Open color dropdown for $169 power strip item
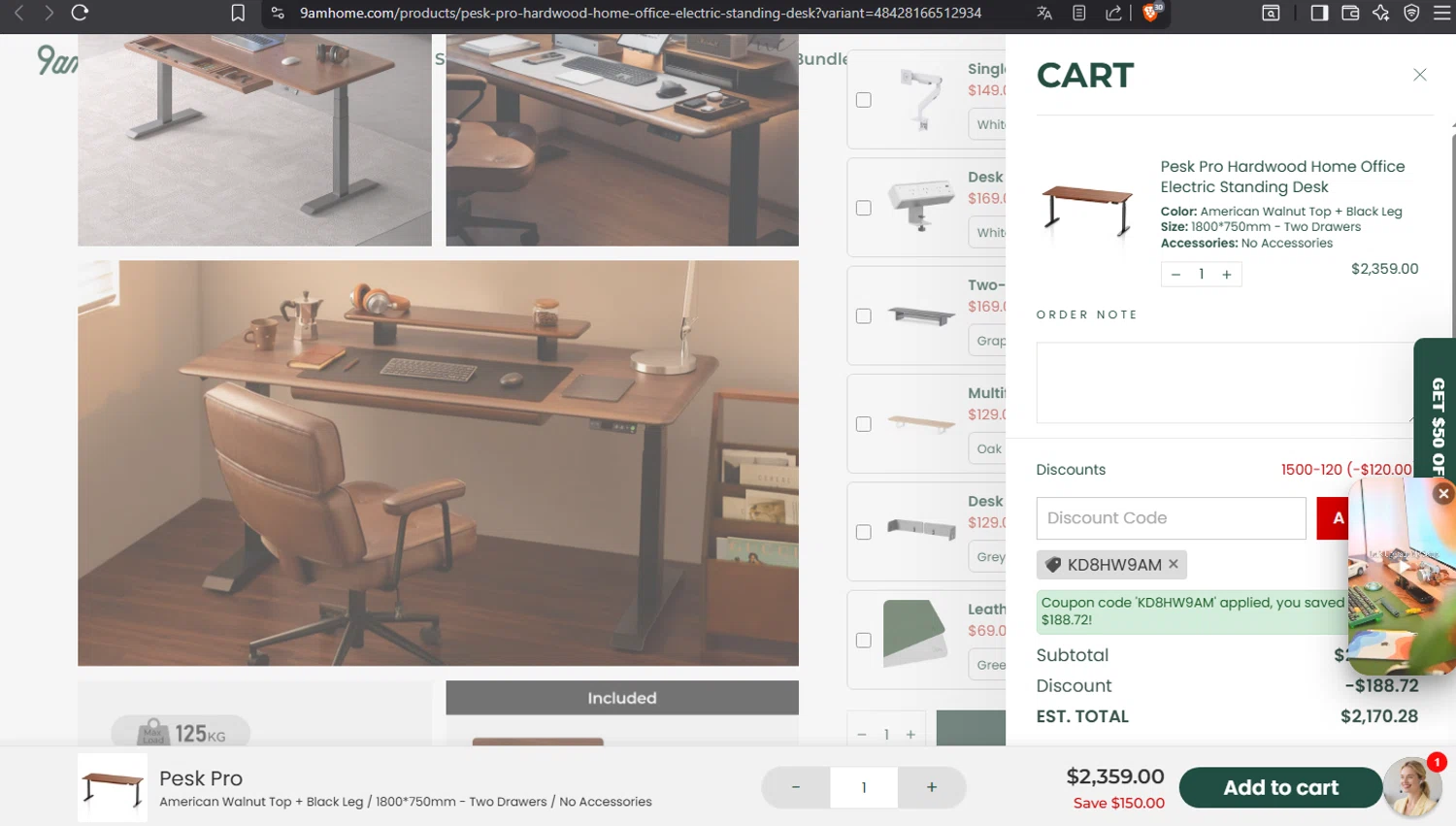The height and width of the screenshot is (826, 1456). 987,232
